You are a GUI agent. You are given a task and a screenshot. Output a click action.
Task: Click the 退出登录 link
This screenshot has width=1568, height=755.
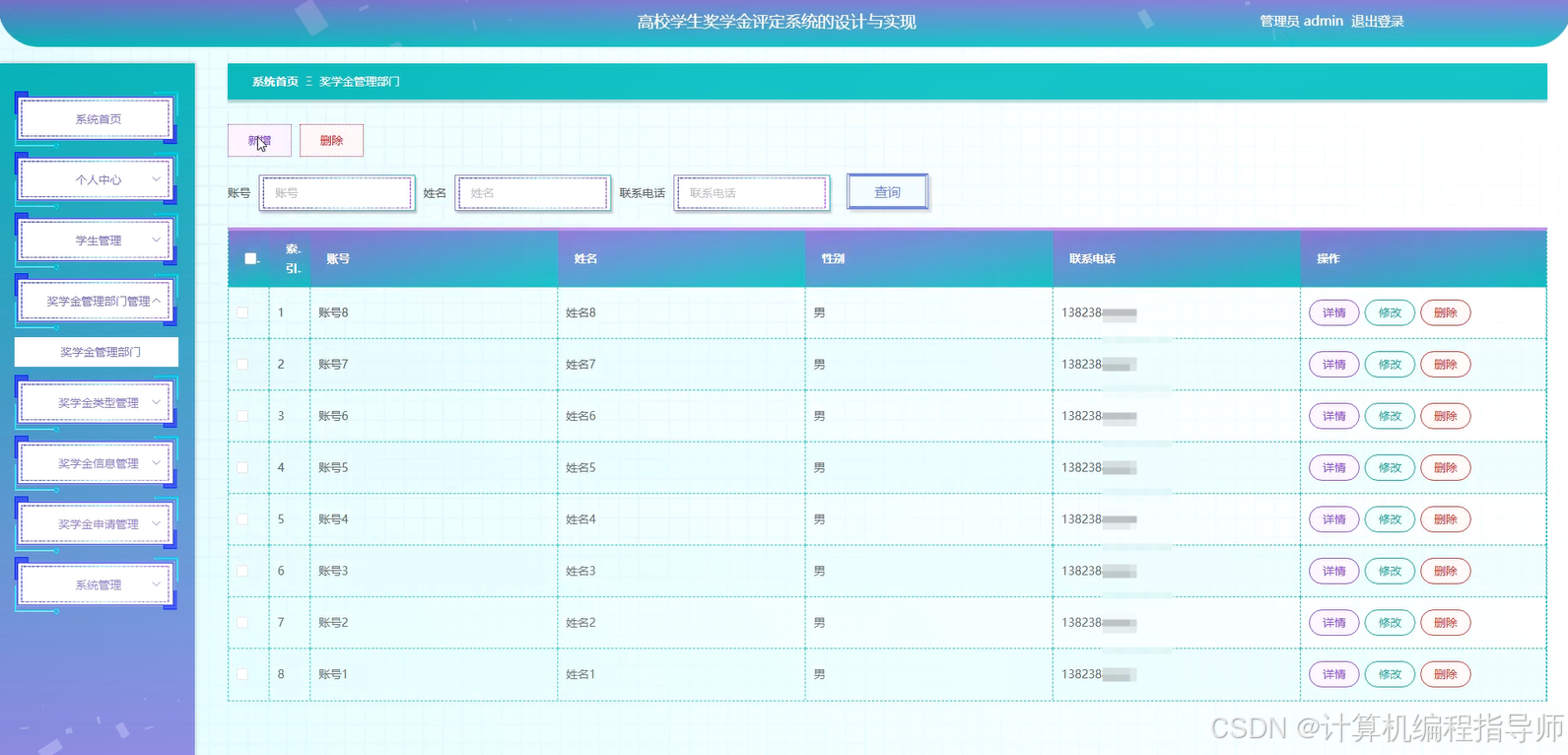pos(1378,21)
